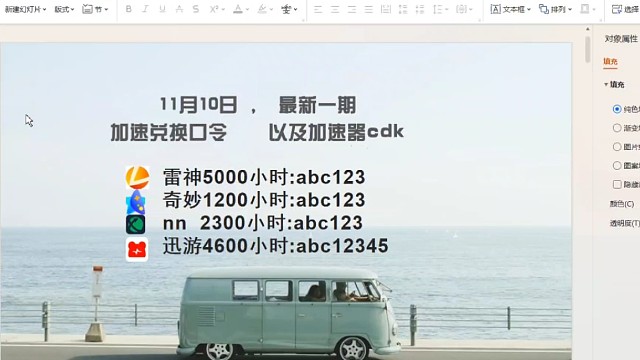Click the S text-effect icon next to the struck-through A
This screenshot has width=640, height=360.
(x=196, y=9)
